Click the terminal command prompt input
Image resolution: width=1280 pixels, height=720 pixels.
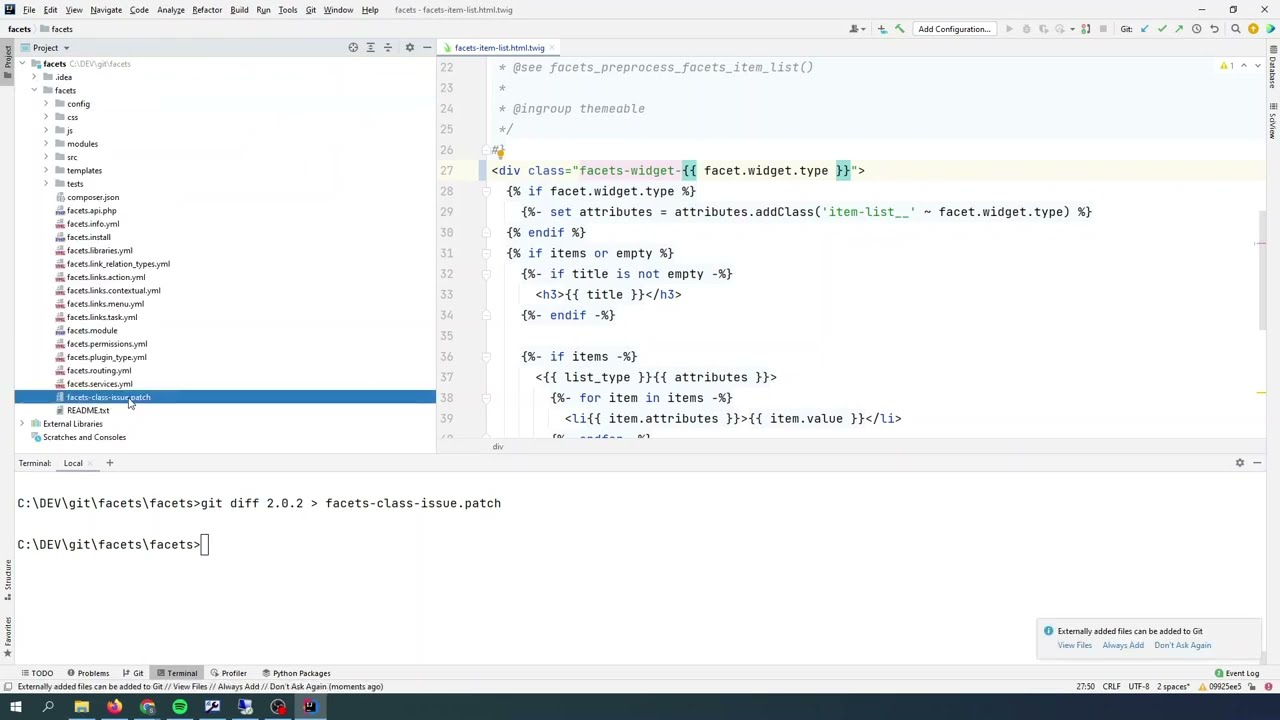click(205, 545)
